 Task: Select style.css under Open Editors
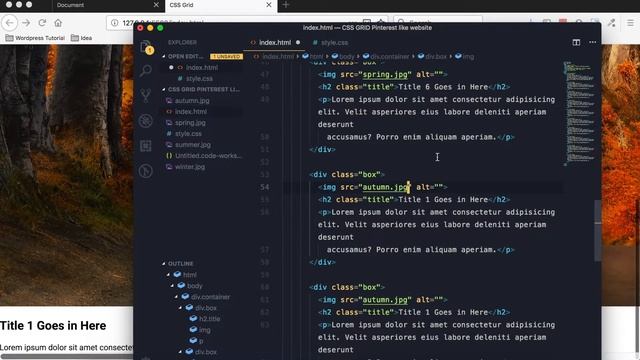coord(199,78)
